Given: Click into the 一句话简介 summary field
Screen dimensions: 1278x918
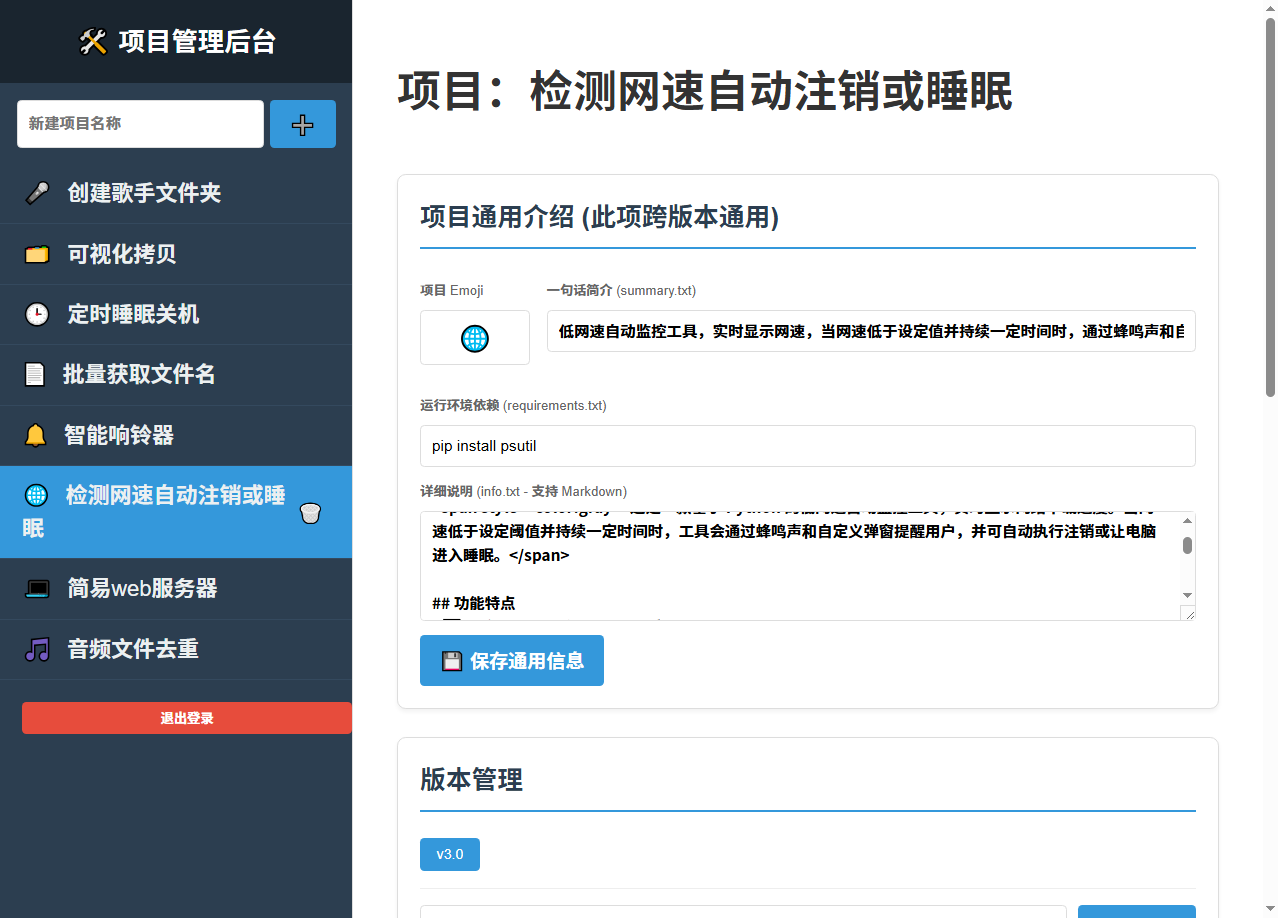Looking at the screenshot, I should click(x=870, y=331).
